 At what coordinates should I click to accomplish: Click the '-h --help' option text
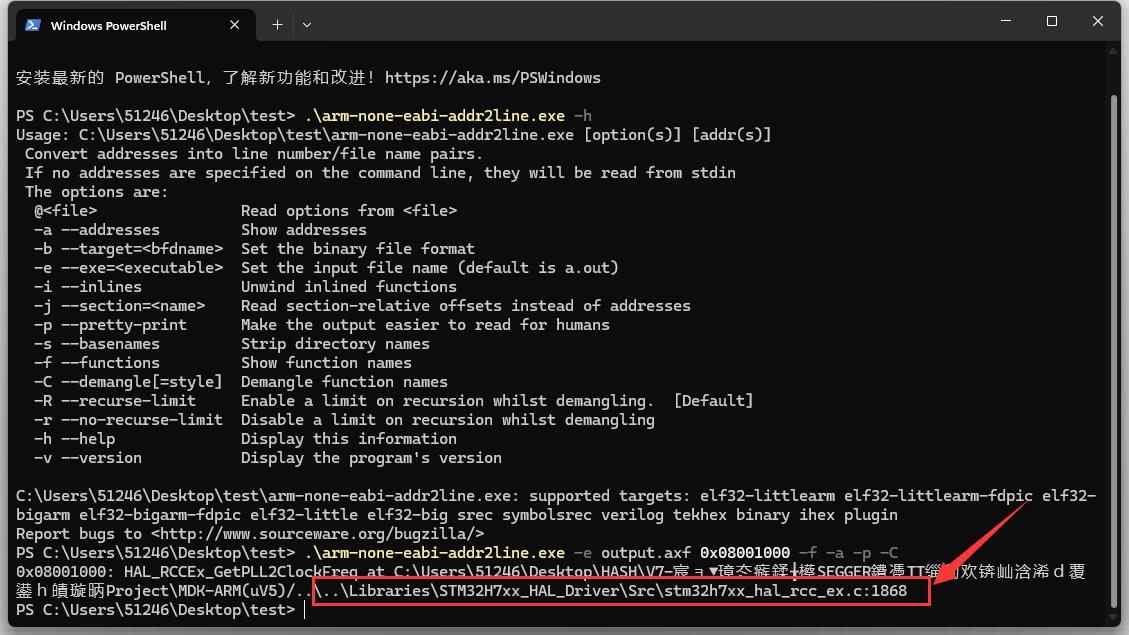(x=74, y=439)
